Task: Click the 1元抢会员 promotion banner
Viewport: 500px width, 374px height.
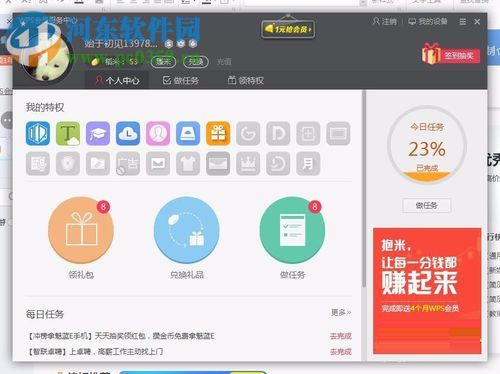Action: pos(288,29)
